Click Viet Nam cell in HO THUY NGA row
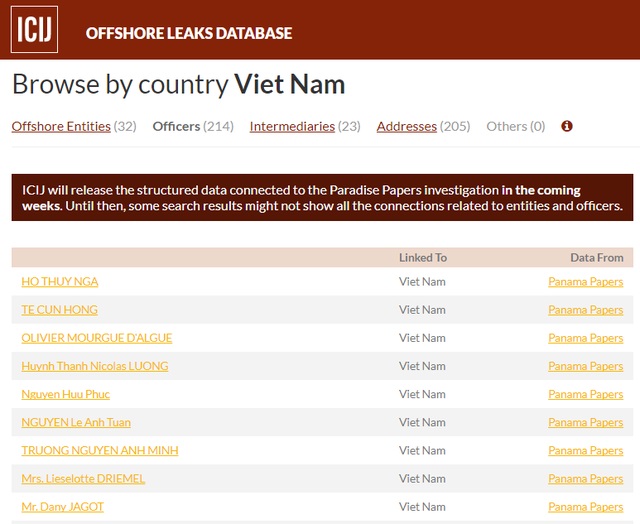This screenshot has height=524, width=640. [422, 282]
